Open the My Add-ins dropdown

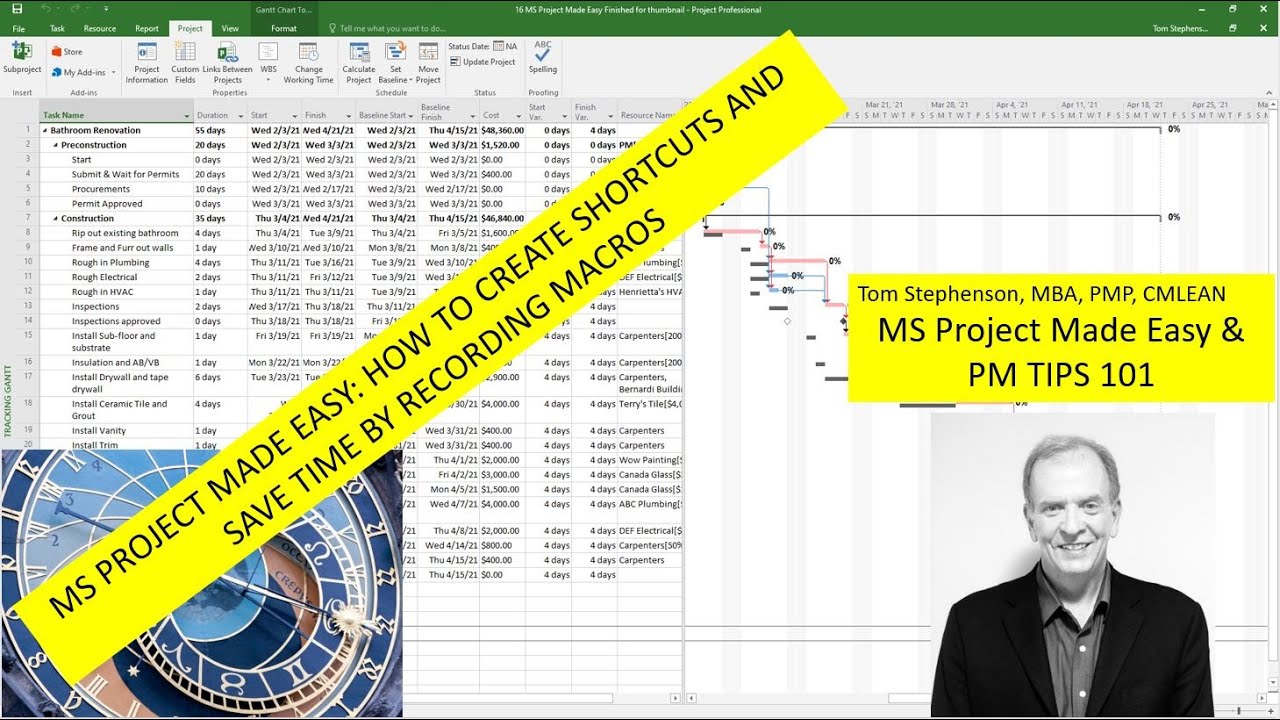(x=84, y=72)
